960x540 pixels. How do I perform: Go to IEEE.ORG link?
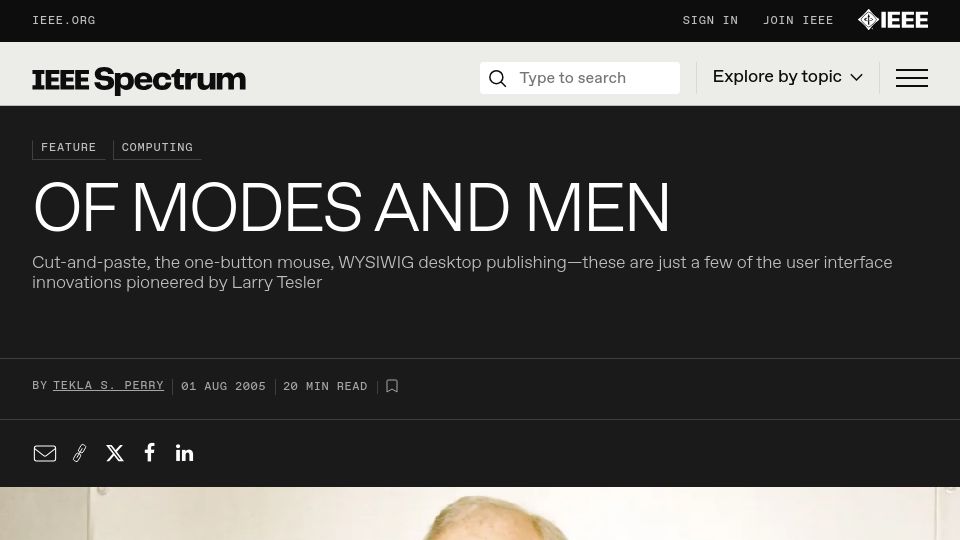point(64,20)
